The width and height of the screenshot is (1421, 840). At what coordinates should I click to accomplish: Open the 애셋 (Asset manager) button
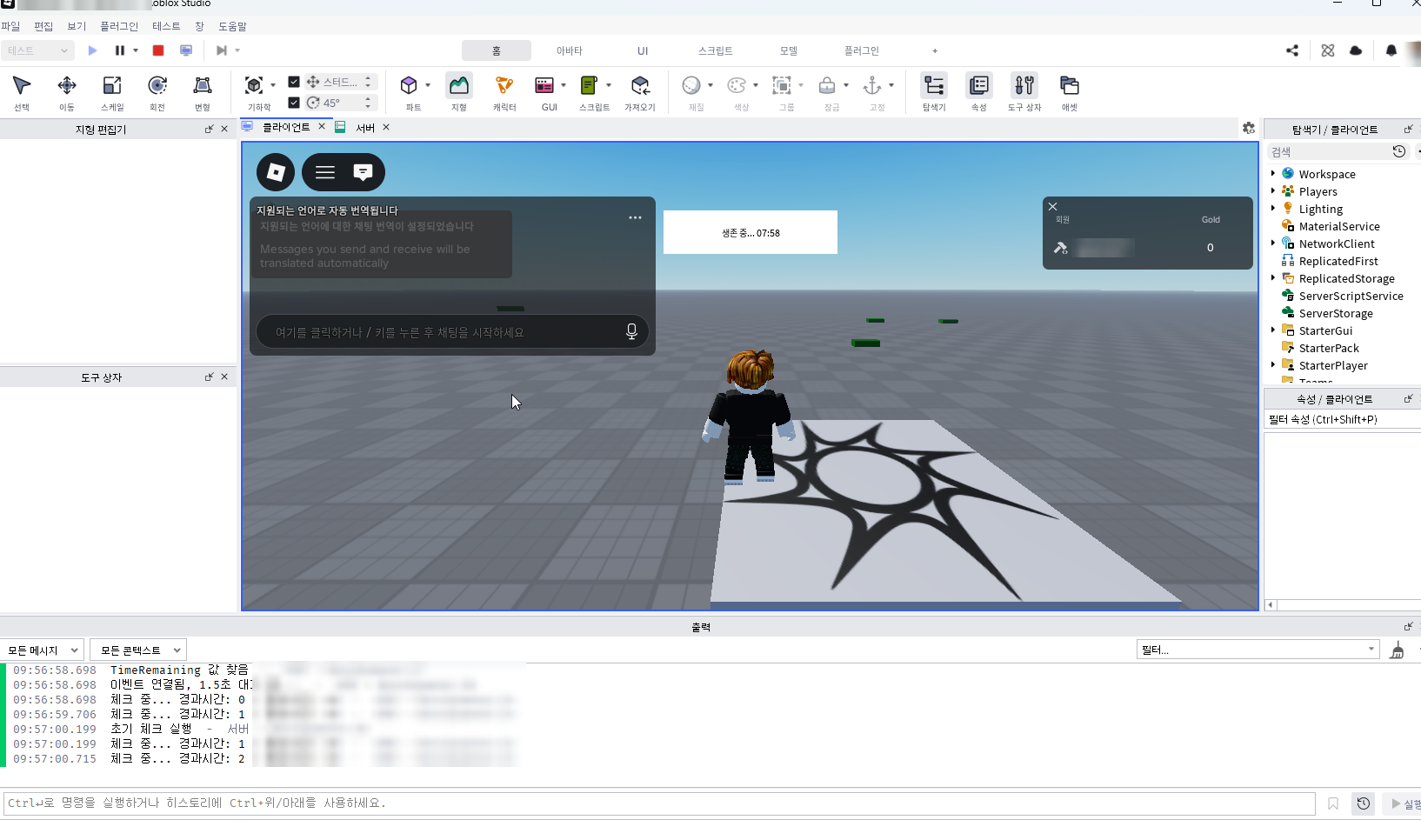pyautogui.click(x=1070, y=92)
